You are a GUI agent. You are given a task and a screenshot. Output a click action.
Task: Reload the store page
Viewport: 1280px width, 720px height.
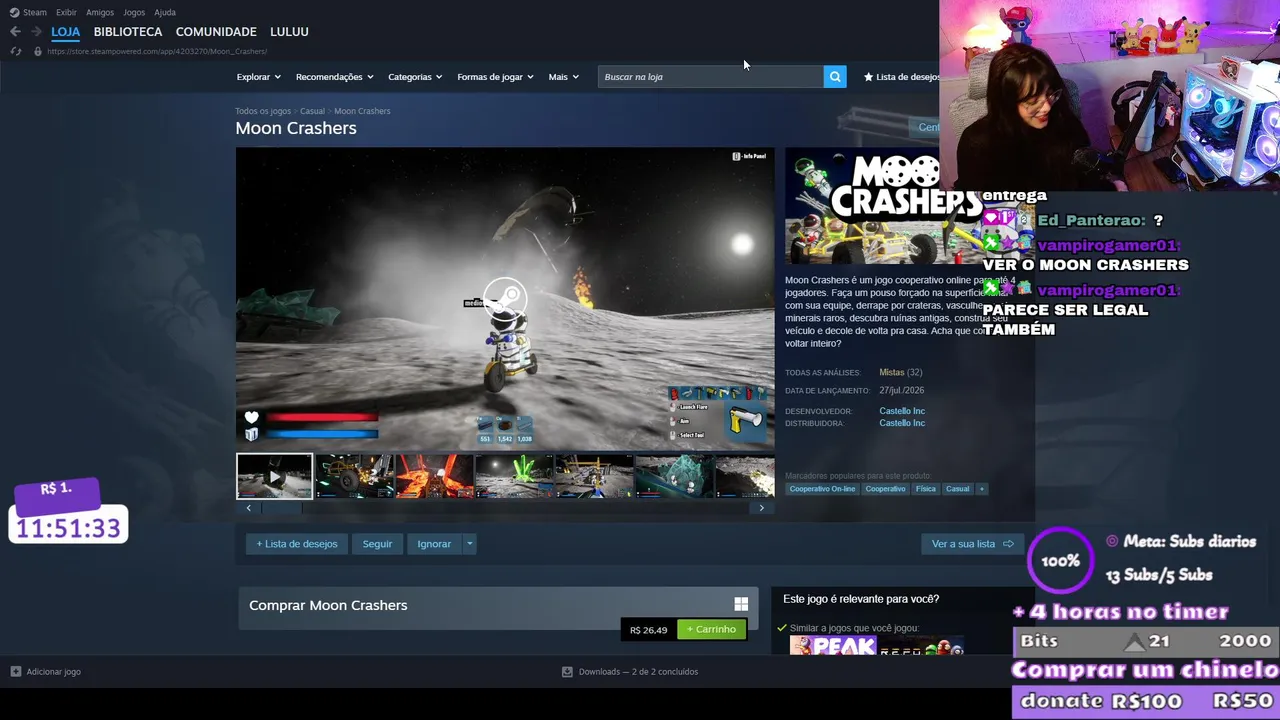point(15,51)
